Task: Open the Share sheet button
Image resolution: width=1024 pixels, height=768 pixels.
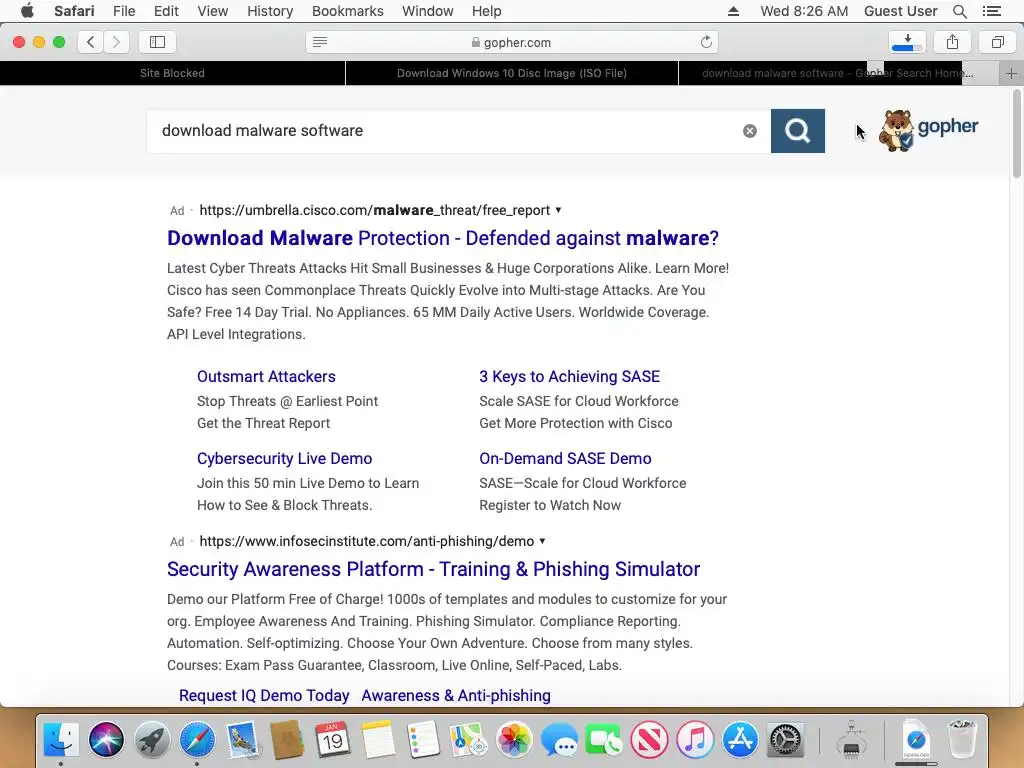Action: pos(952,42)
